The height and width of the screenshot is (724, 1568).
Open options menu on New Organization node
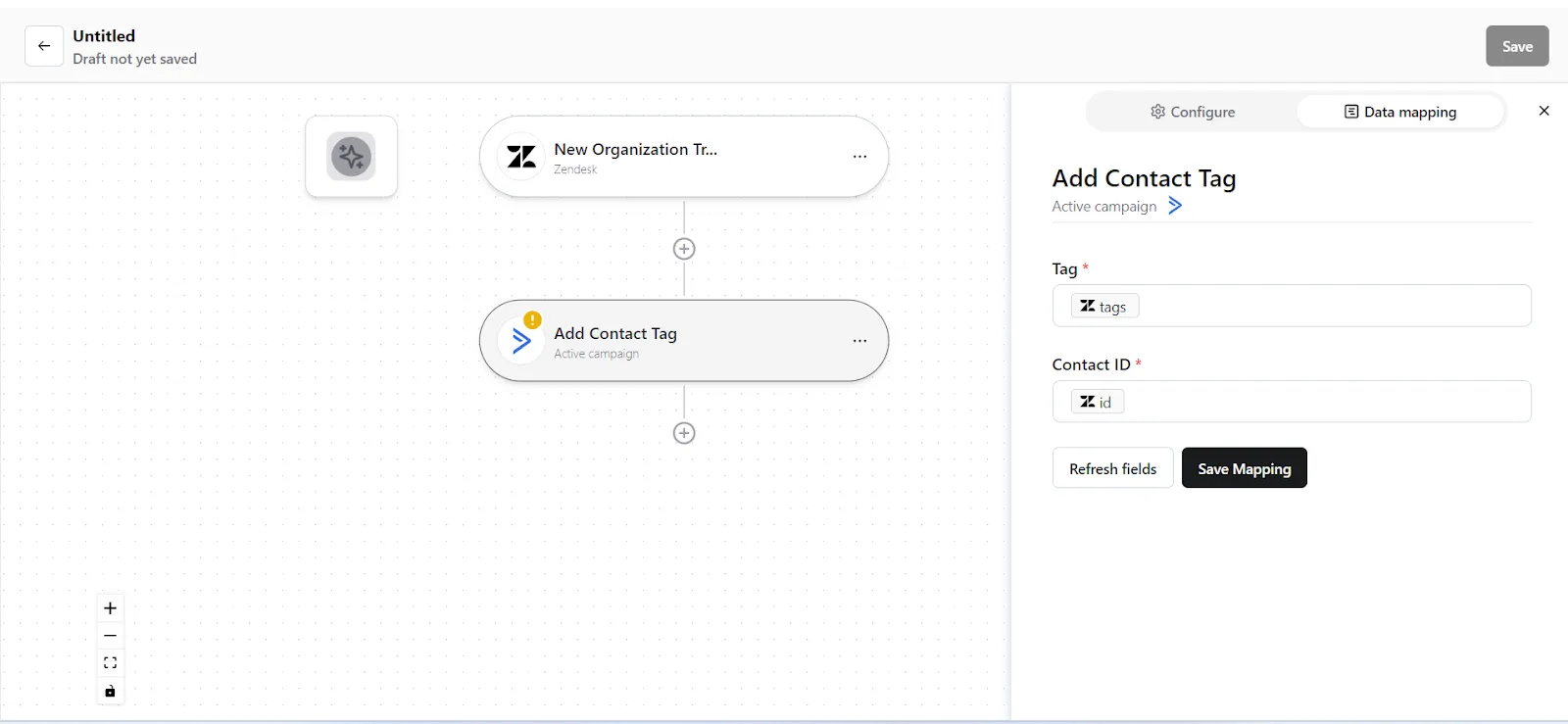[x=859, y=157]
